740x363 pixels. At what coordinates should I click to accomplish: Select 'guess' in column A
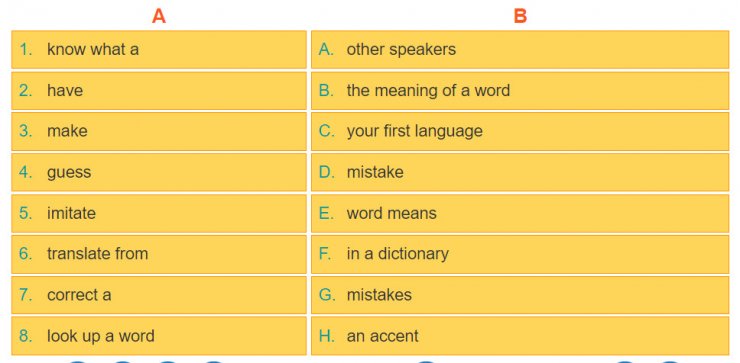pos(159,172)
